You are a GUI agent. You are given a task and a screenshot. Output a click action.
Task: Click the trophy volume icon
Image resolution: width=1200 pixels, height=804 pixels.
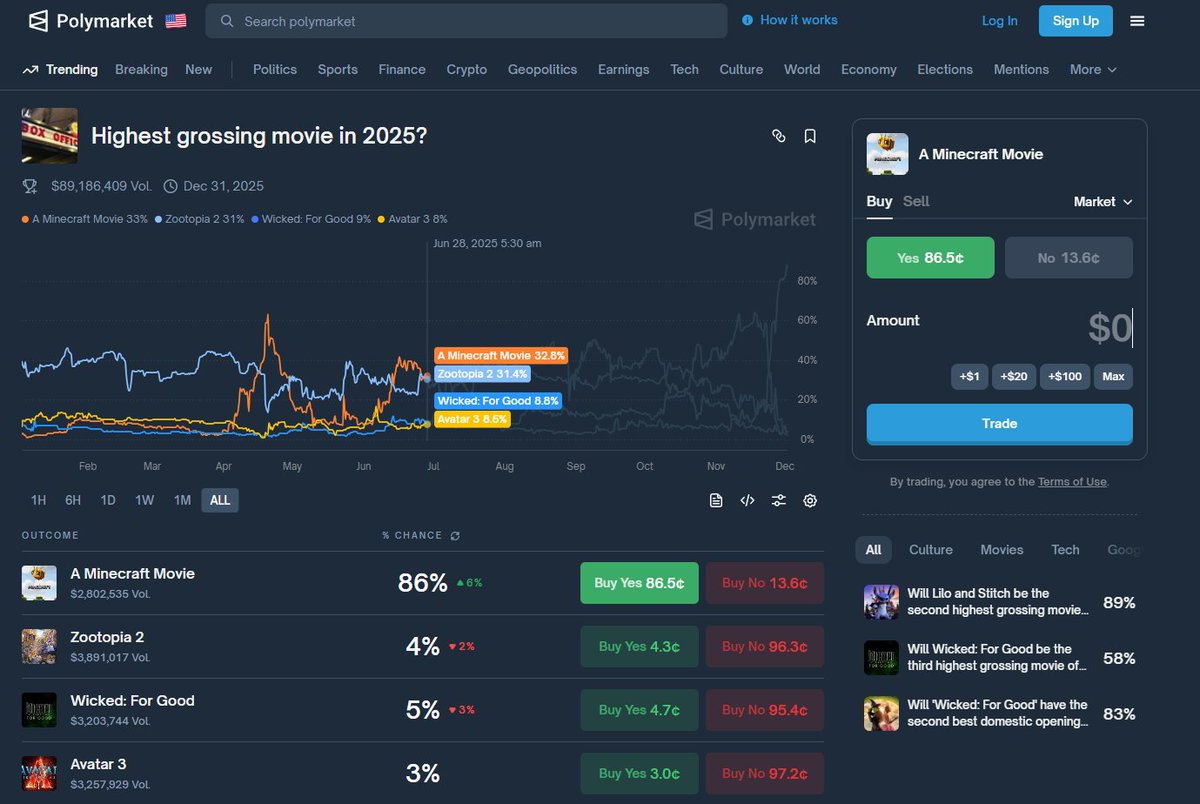tap(30, 186)
